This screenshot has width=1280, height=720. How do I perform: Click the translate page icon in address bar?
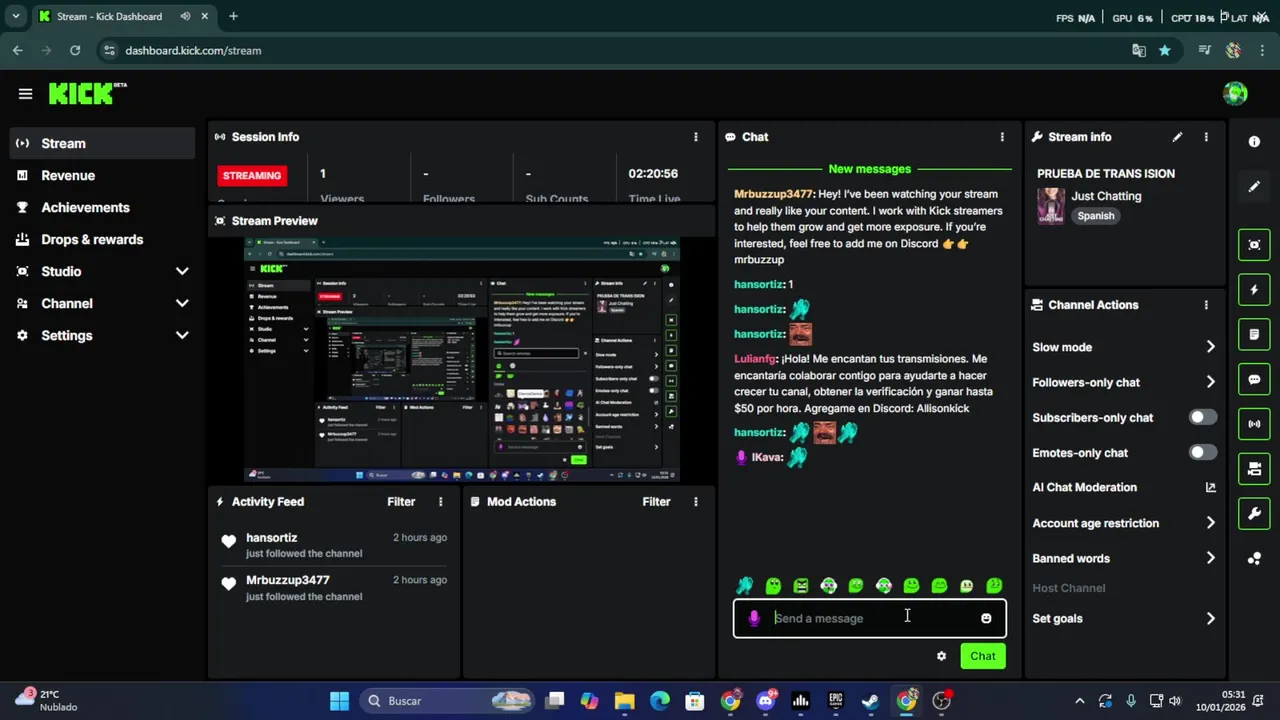1139,50
